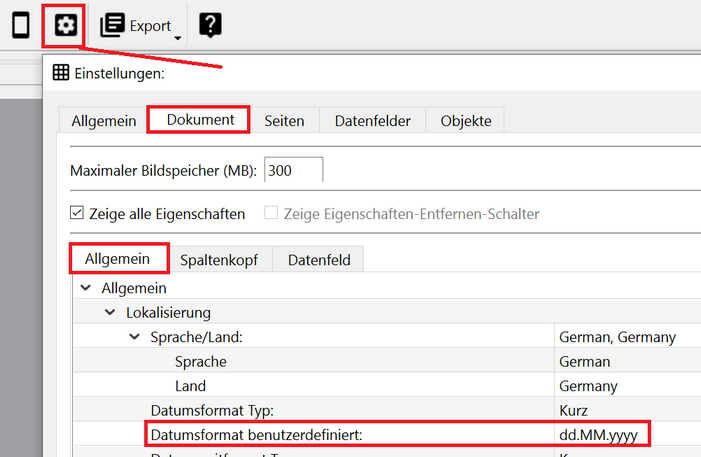Open settings via the gear icon
Screen dimensions: 701x457
[63, 25]
